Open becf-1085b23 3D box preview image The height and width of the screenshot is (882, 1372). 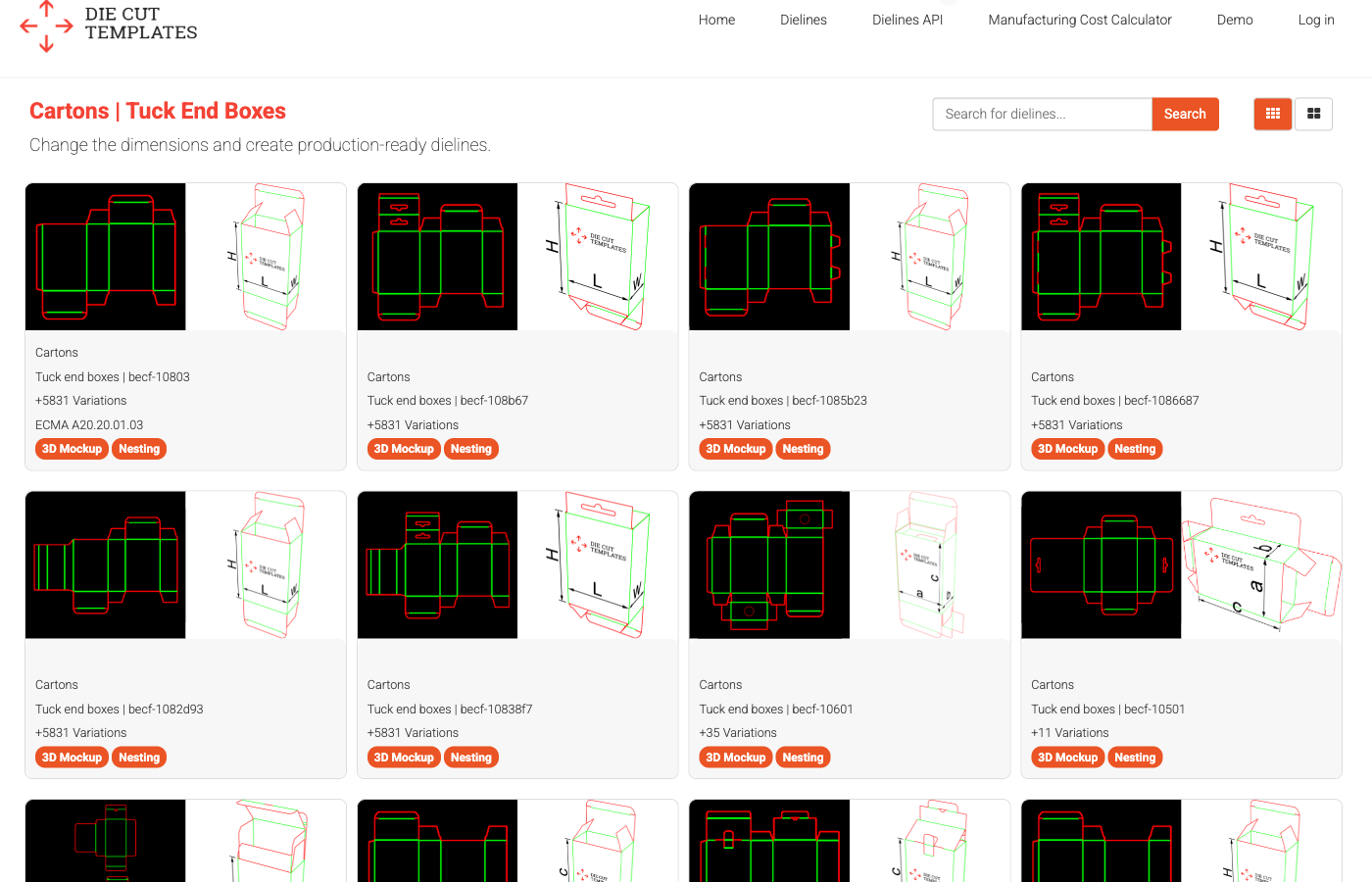pos(930,257)
